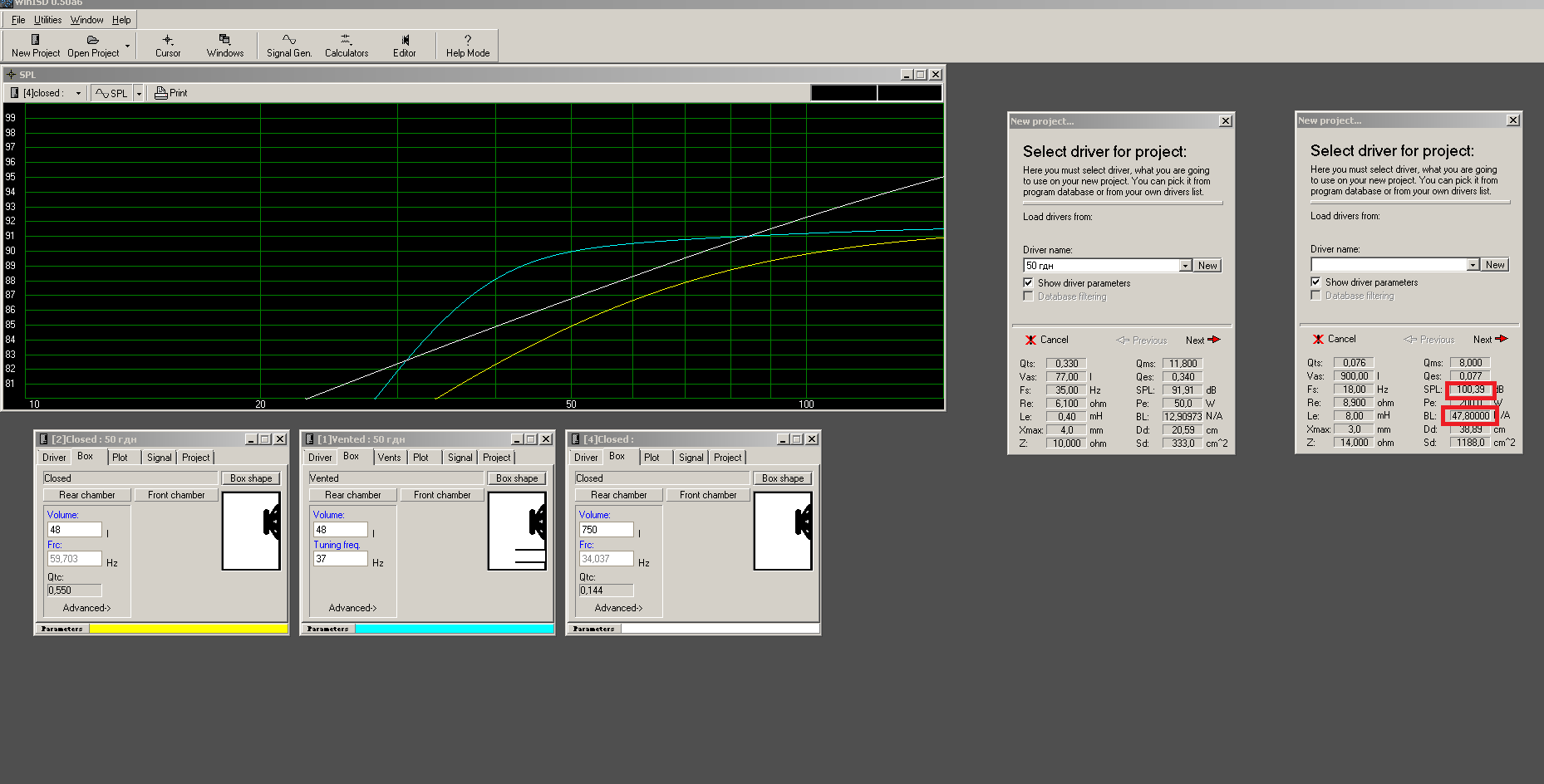Viewport: 1544px width, 784px height.
Task: Click the New Project toolbar icon
Action: 35,40
